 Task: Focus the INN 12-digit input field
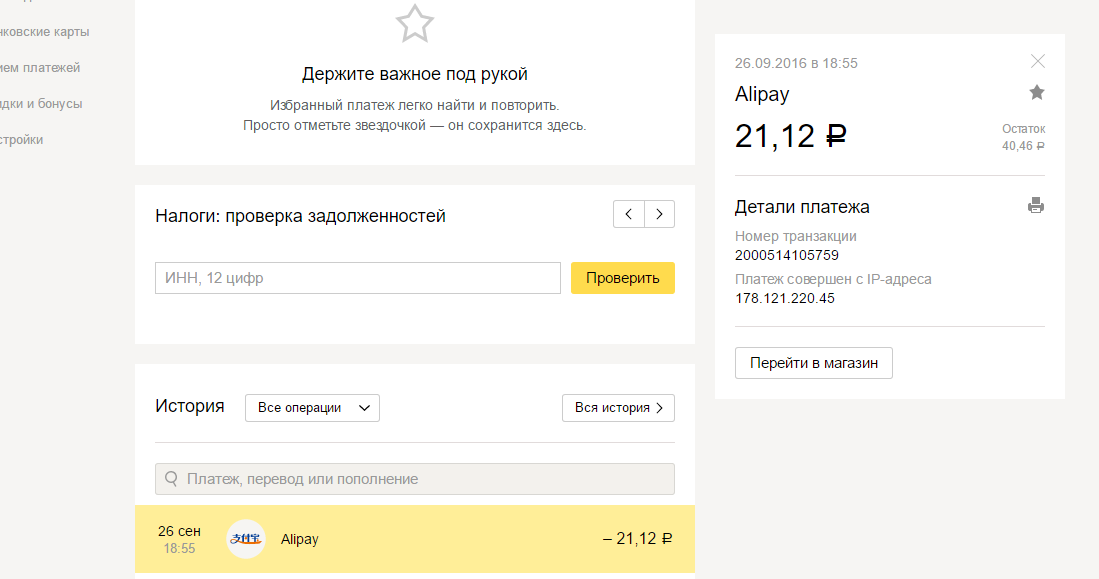click(357, 278)
